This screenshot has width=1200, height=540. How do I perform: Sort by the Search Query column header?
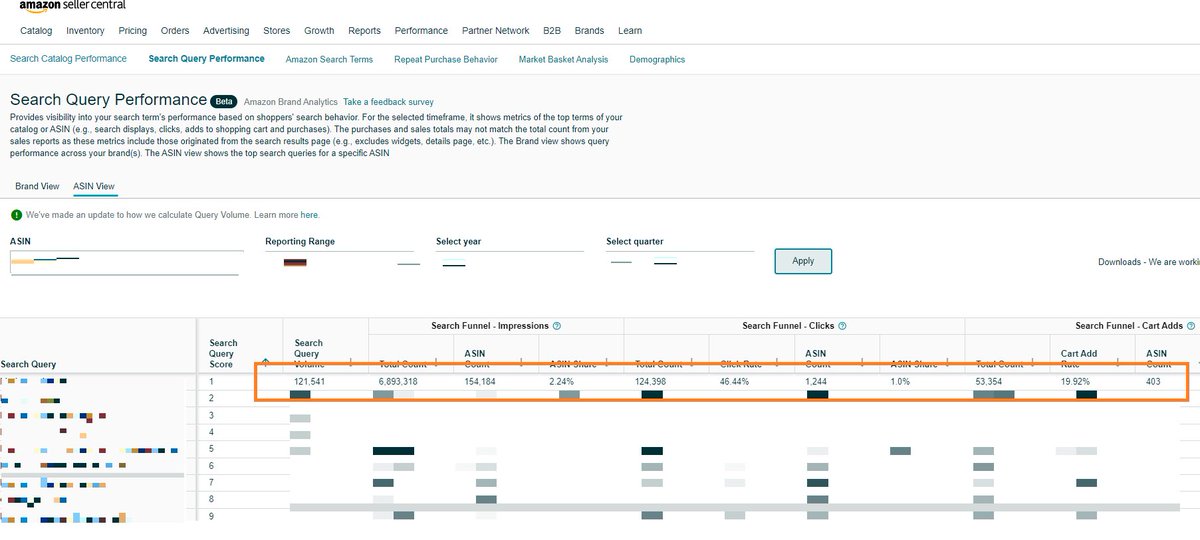coord(28,365)
